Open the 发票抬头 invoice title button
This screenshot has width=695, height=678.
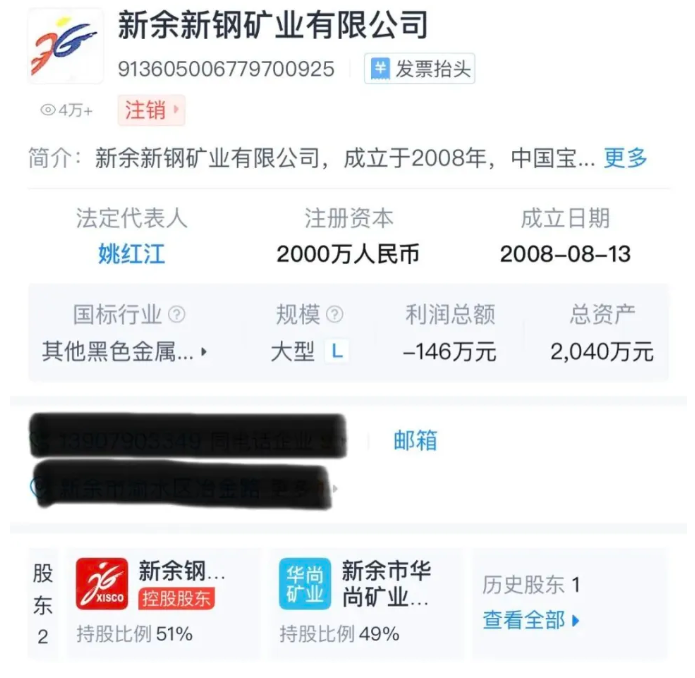click(419, 69)
